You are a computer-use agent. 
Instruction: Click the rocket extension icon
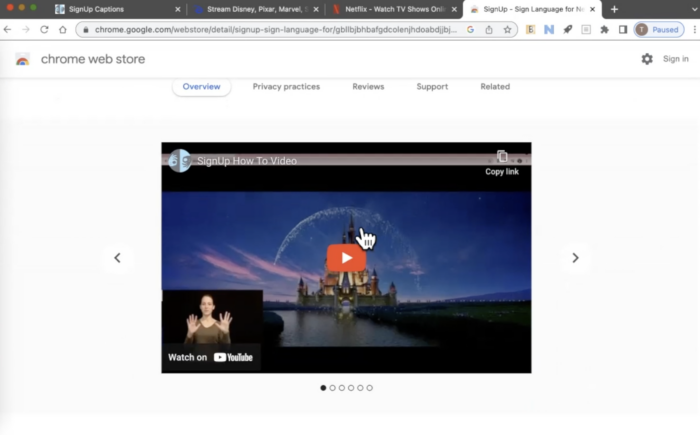click(567, 29)
